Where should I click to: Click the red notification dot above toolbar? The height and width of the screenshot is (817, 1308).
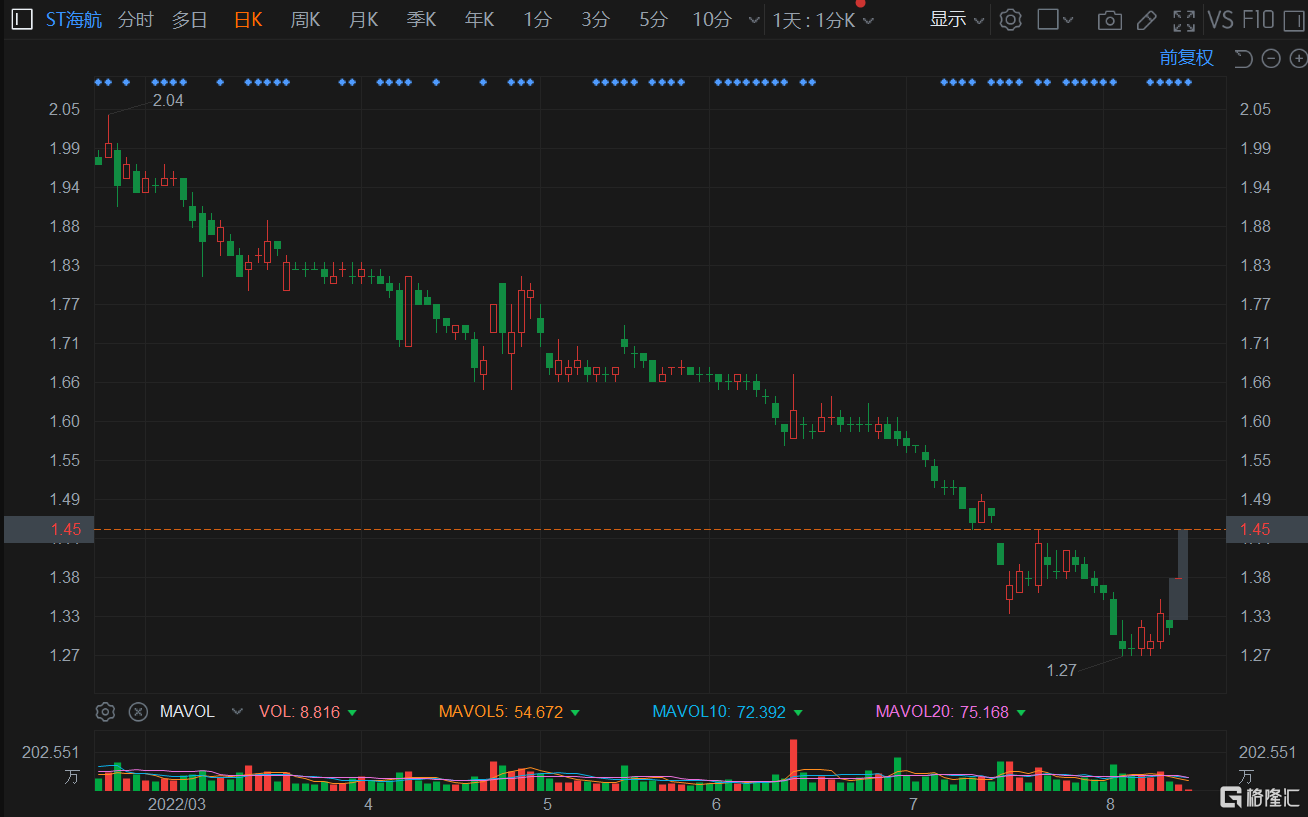click(860, 3)
